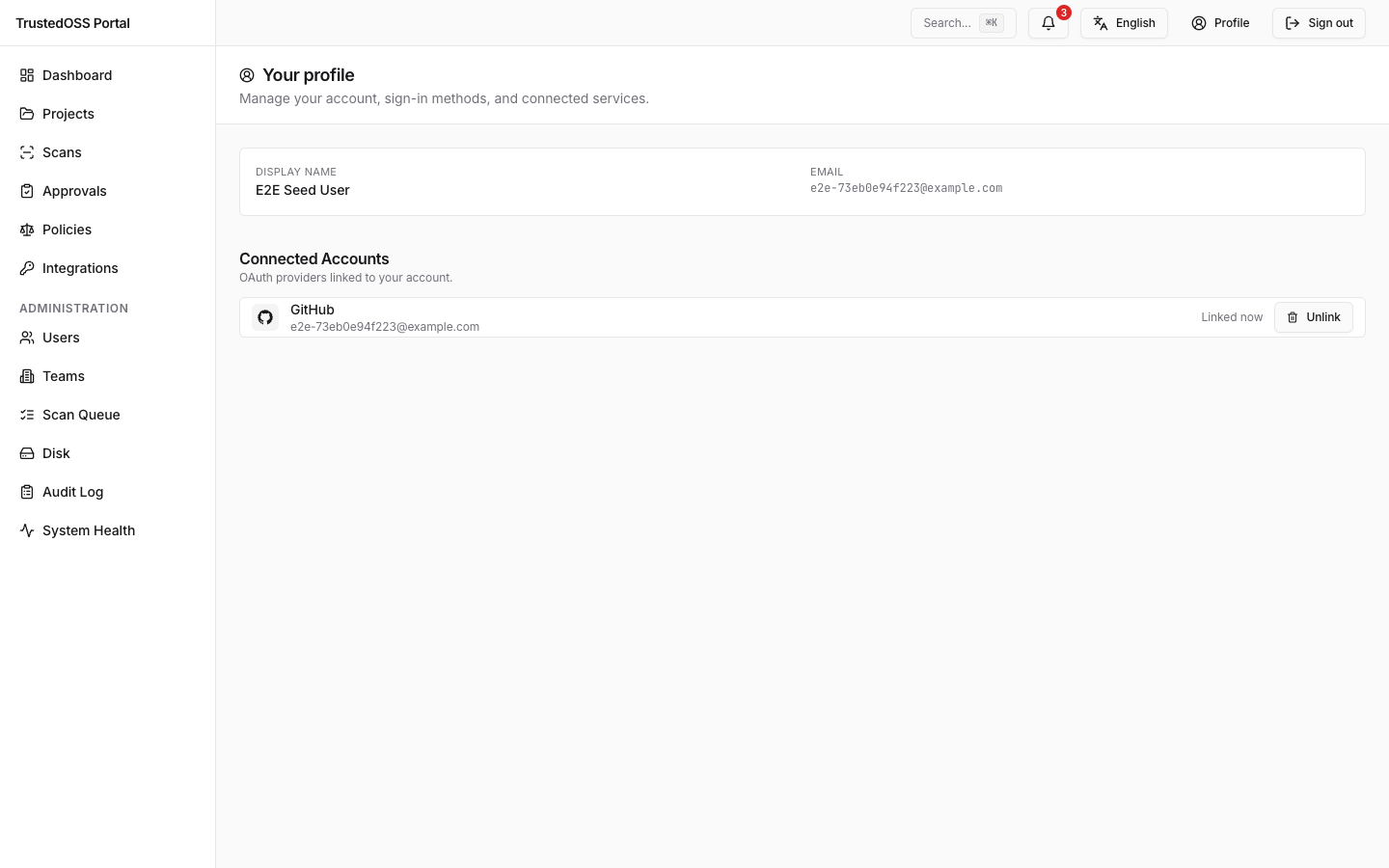Viewport: 1389px width, 868px height.
Task: Click the E2E Seed User display name
Action: (302, 190)
